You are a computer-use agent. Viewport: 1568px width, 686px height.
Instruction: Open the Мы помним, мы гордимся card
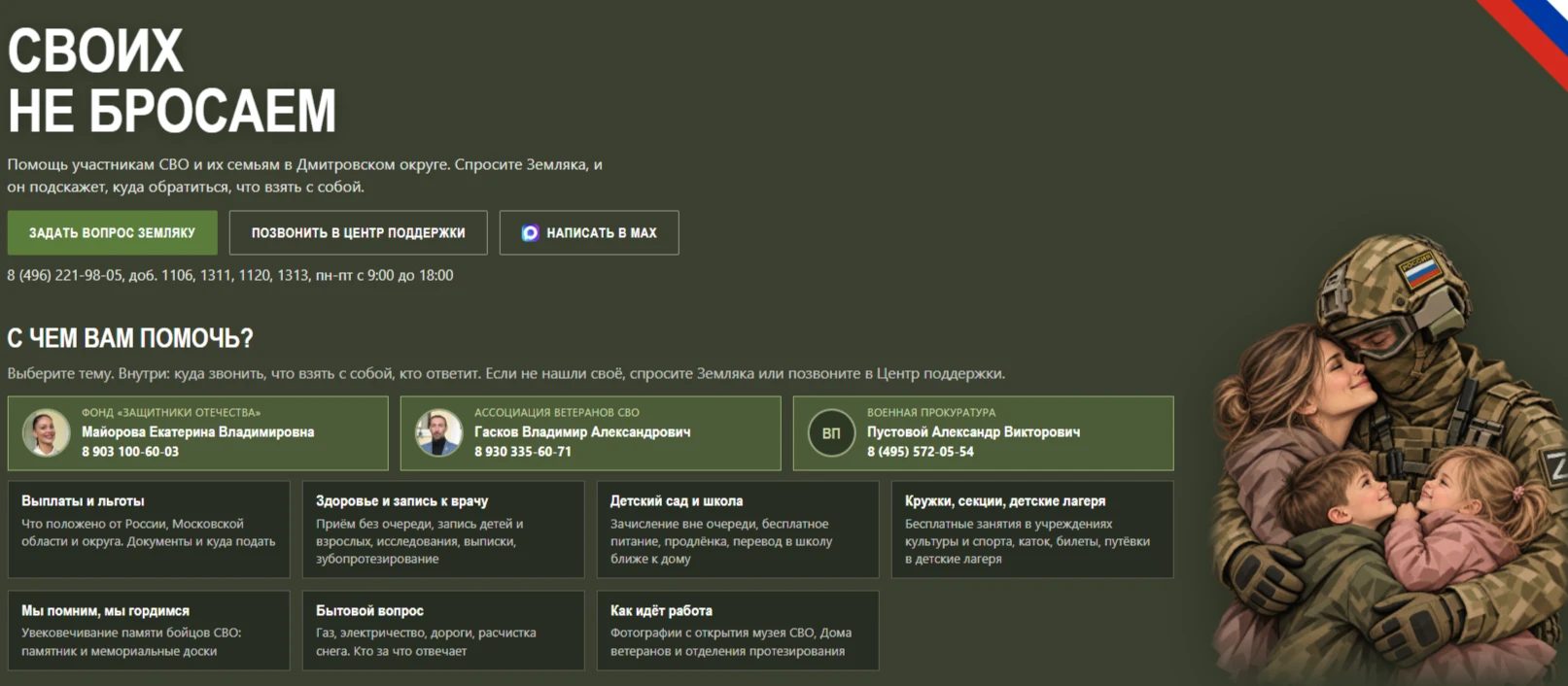pos(149,631)
